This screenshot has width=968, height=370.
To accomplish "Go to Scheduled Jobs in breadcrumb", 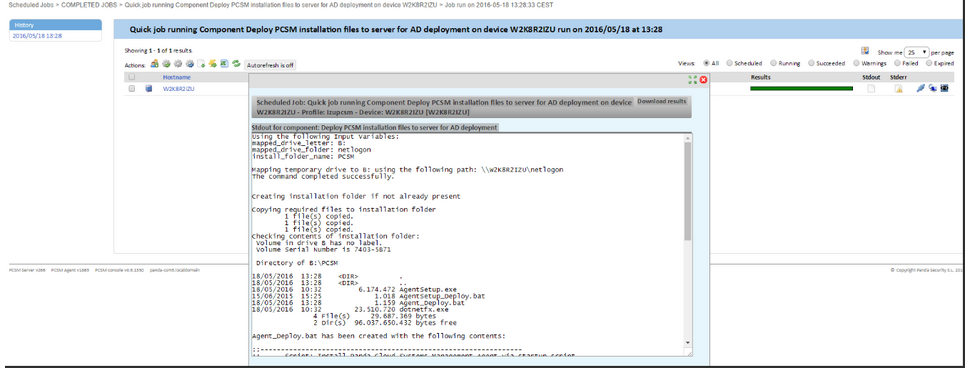I will click(x=31, y=5).
